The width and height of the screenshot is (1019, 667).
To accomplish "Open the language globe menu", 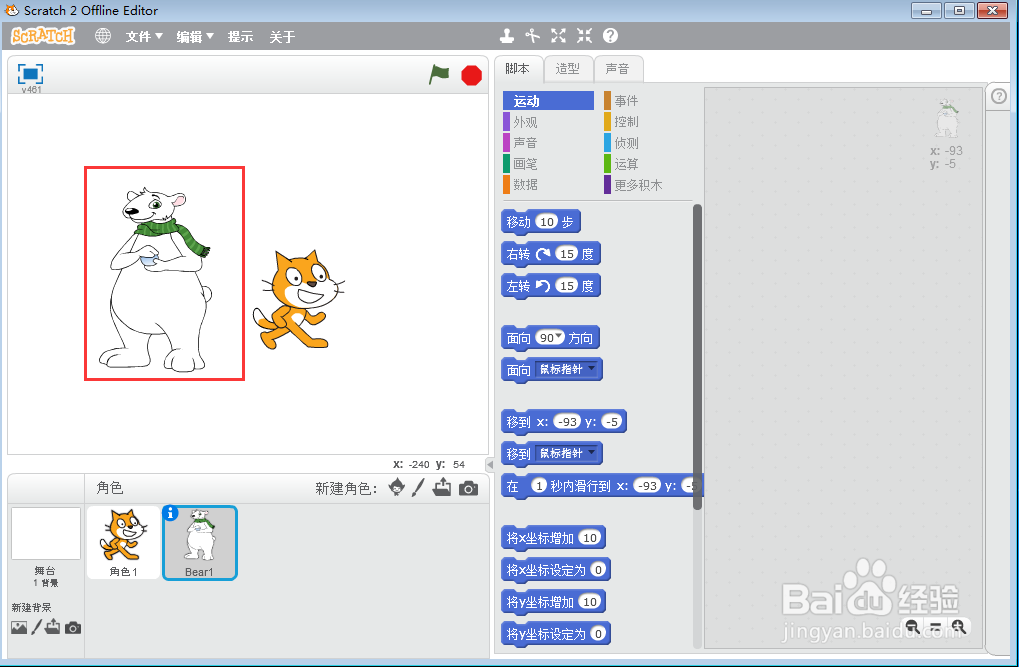I will point(103,36).
